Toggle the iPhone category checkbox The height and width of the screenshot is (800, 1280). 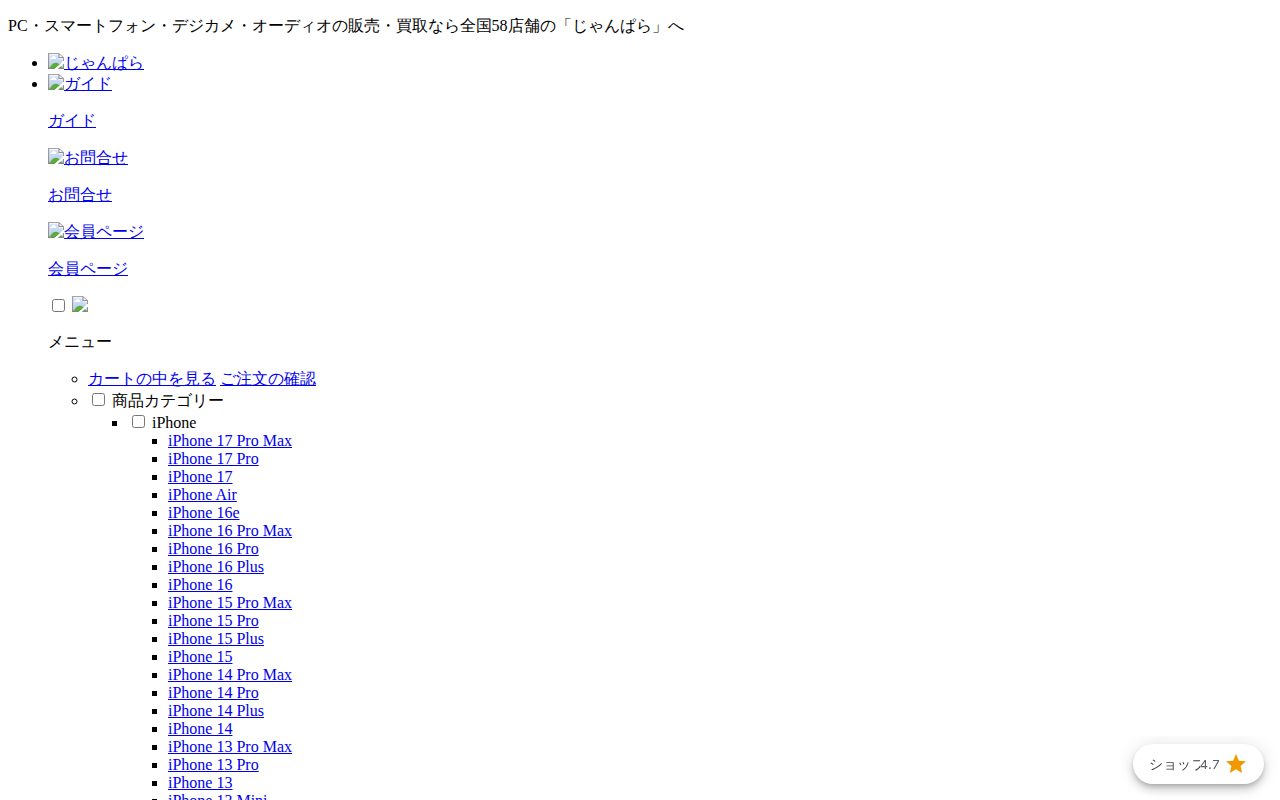click(x=138, y=421)
